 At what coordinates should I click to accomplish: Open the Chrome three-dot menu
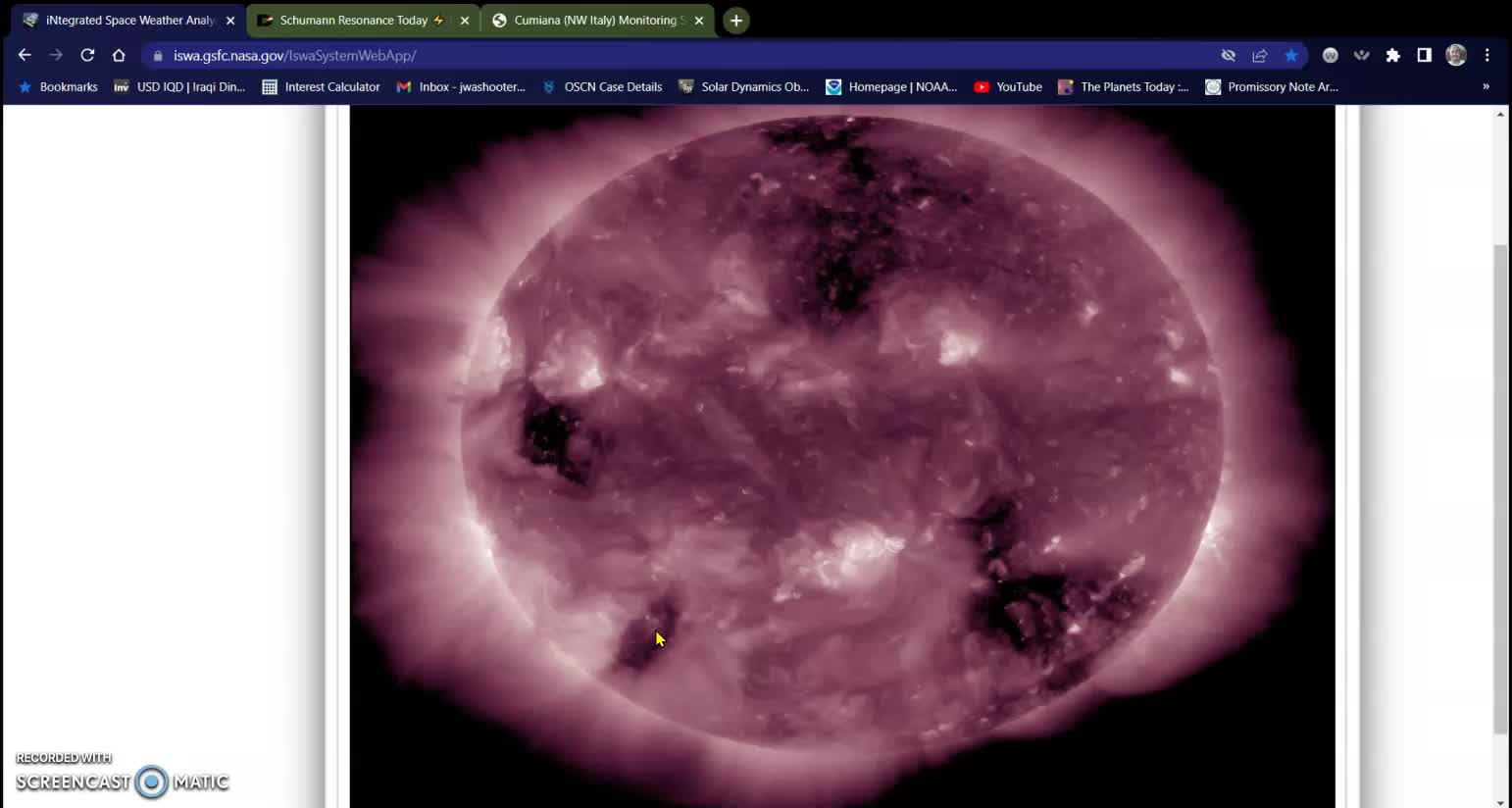1487,56
